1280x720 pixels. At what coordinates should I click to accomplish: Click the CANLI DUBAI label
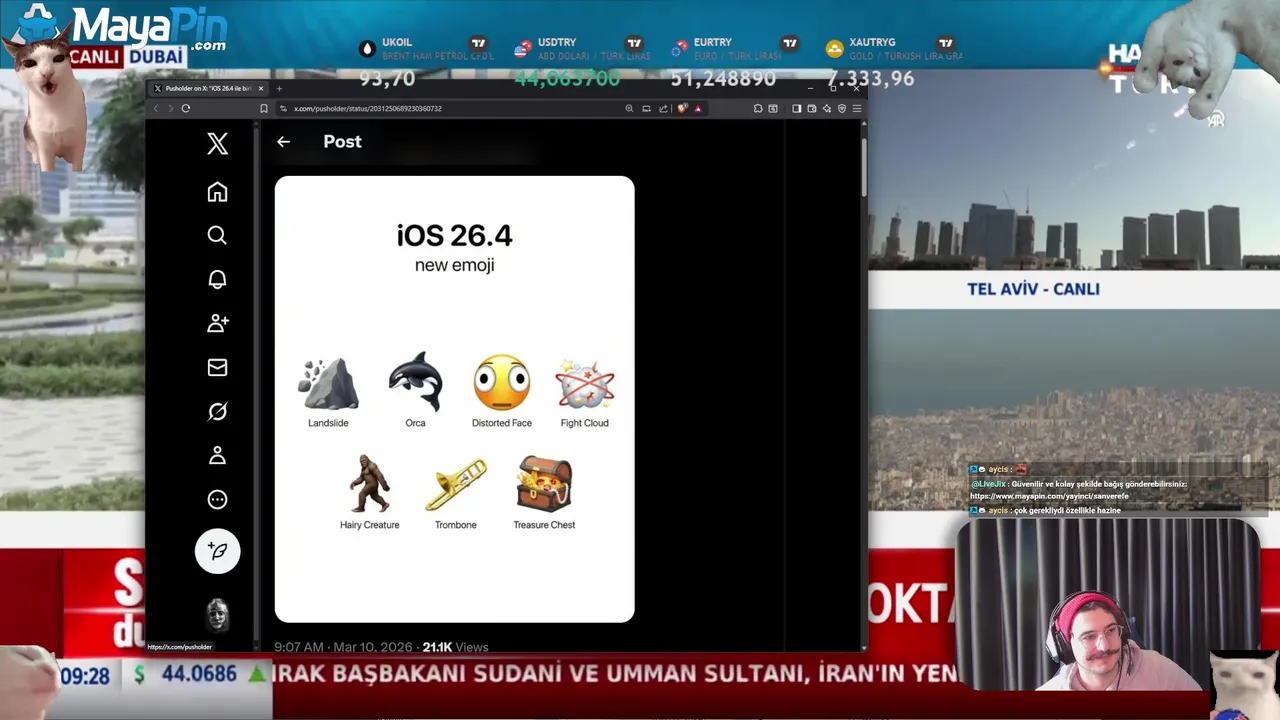pyautogui.click(x=127, y=57)
